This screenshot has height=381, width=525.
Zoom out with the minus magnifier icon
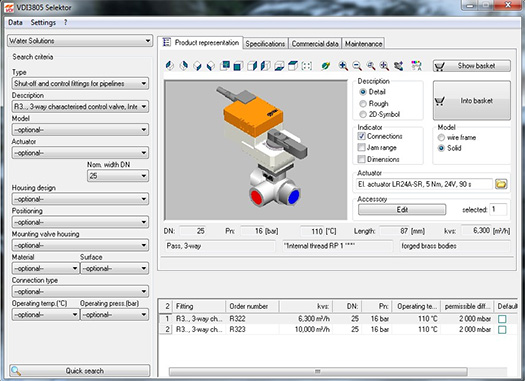coord(357,66)
